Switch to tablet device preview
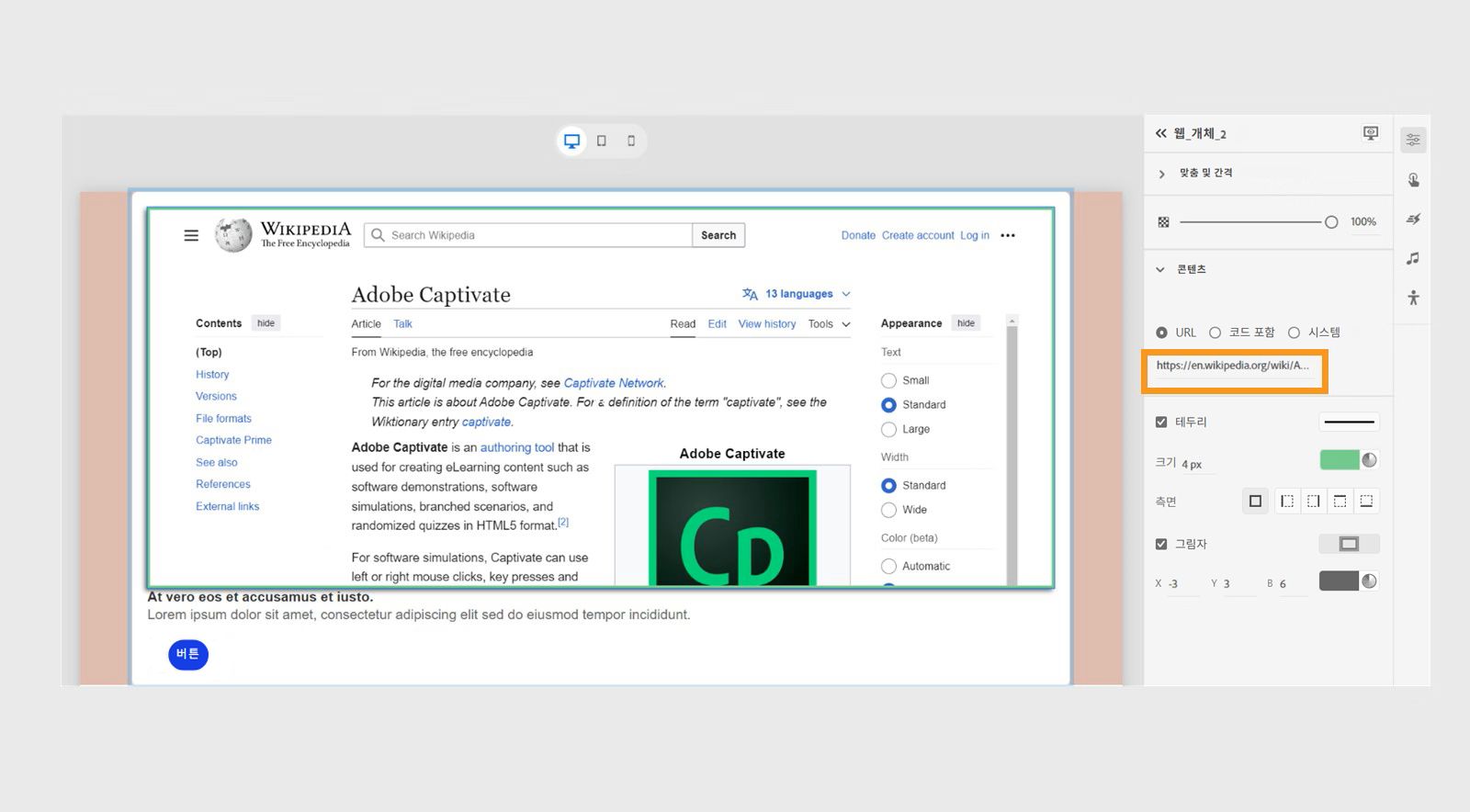This screenshot has width=1470, height=812. 602,141
